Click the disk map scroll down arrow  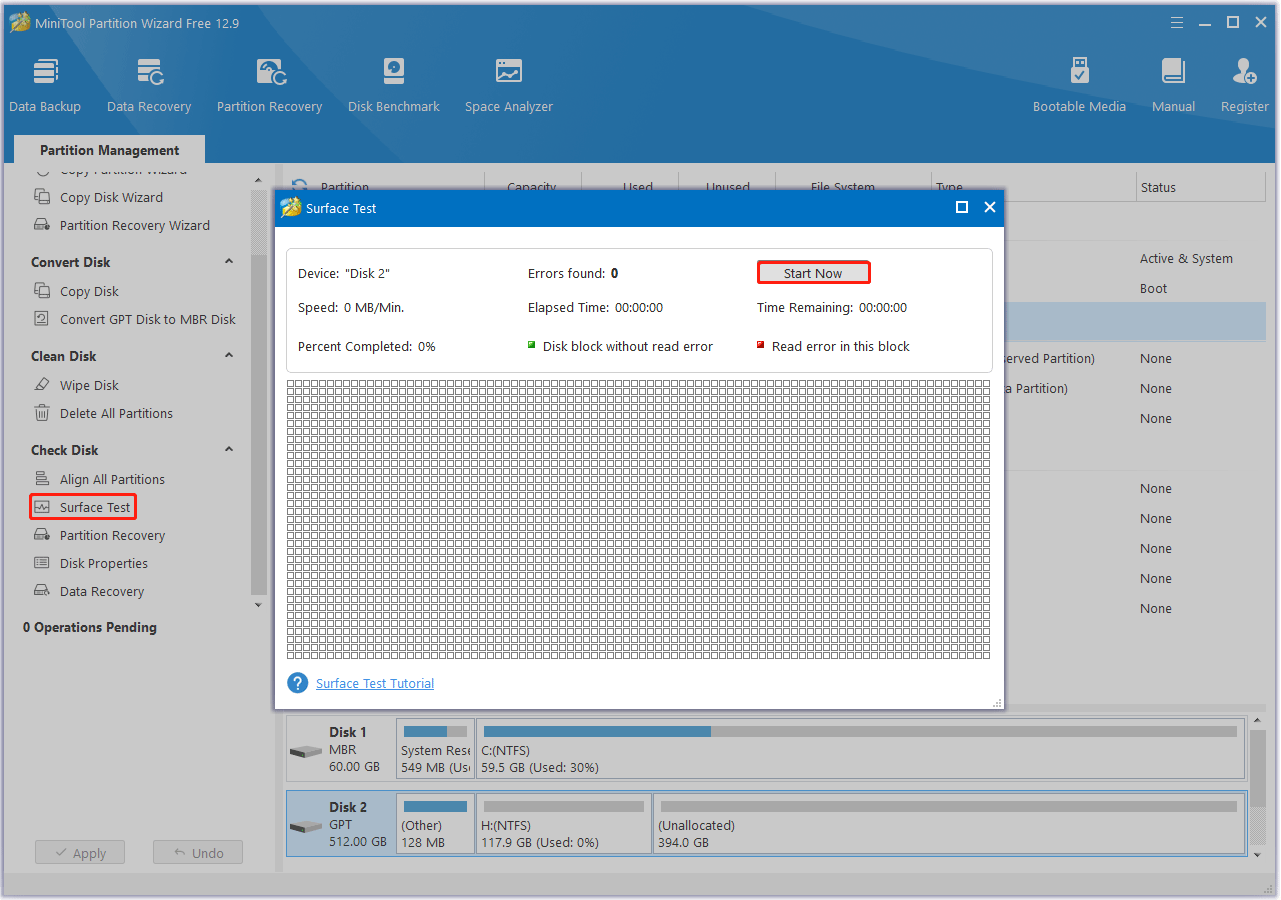(1258, 854)
